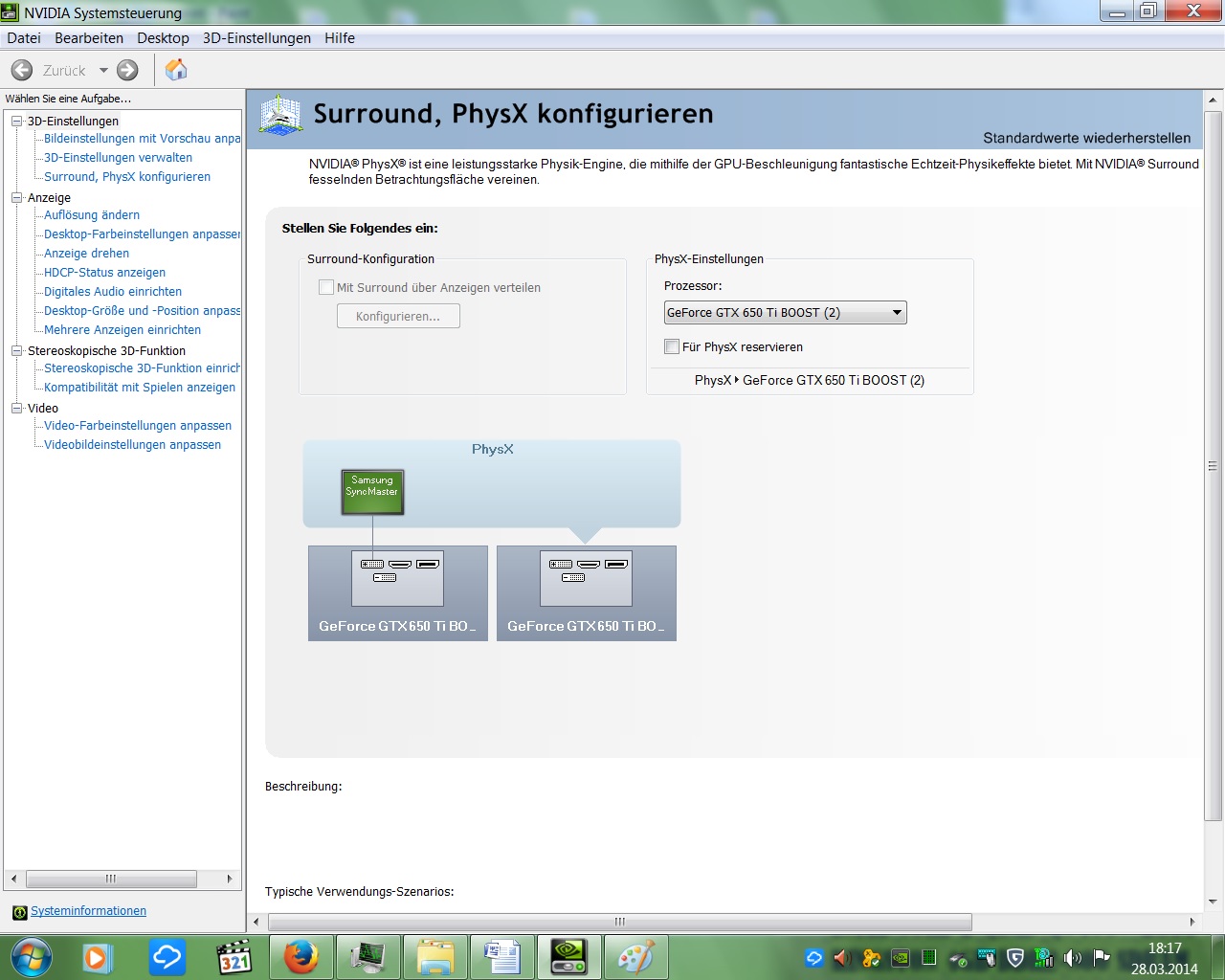Open Anzeige drehen

pos(86,254)
